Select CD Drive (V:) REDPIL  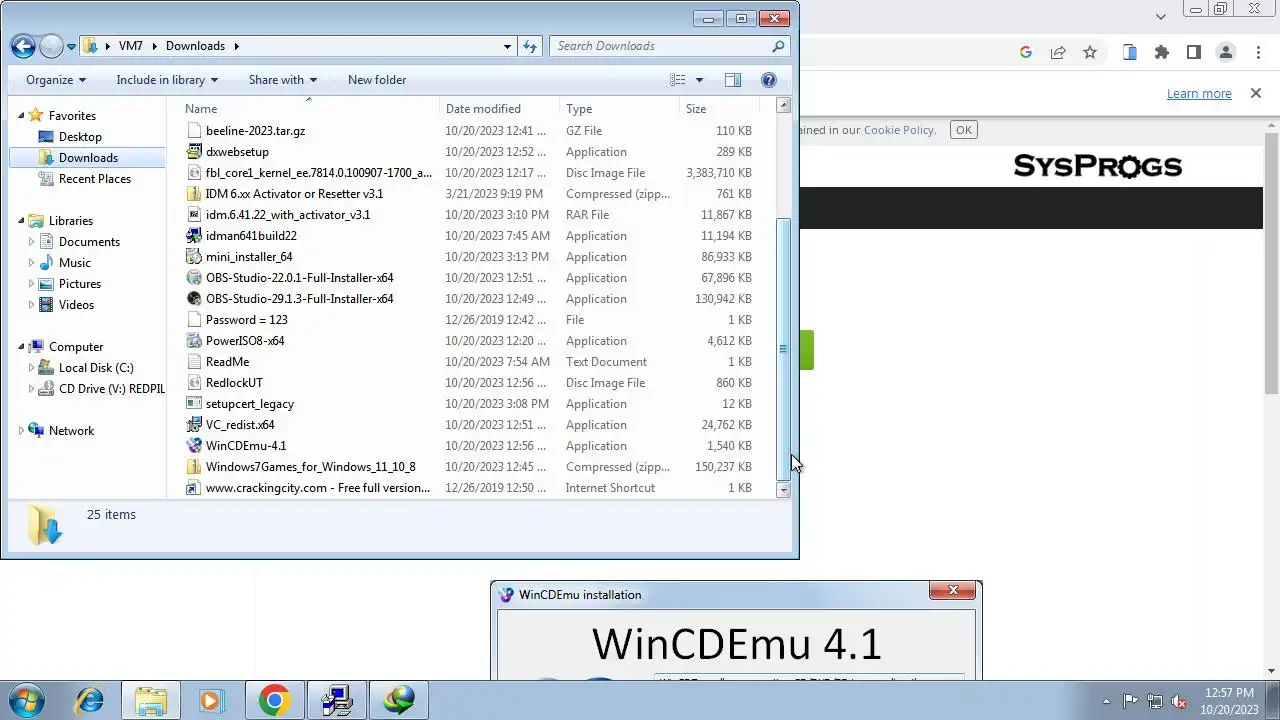point(111,389)
